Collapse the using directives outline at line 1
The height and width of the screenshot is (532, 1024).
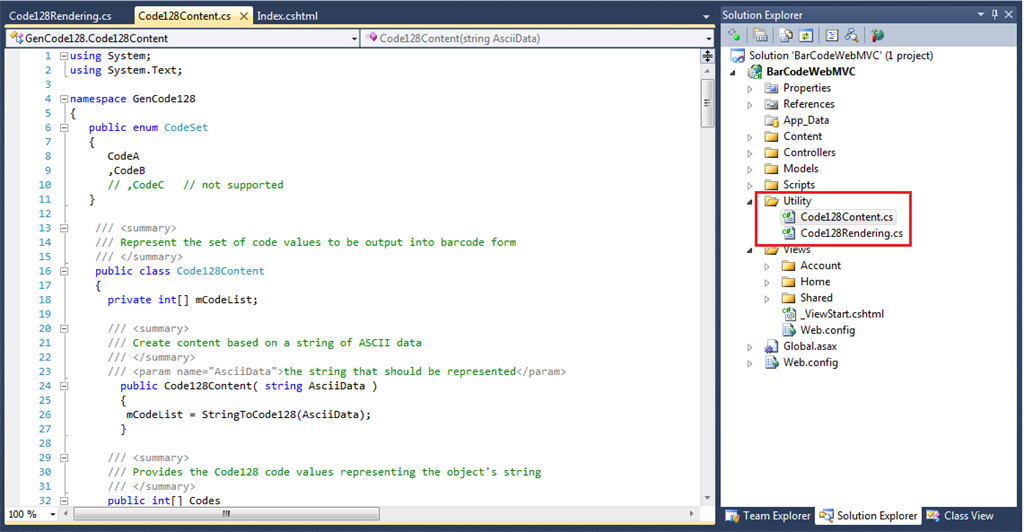(64, 56)
